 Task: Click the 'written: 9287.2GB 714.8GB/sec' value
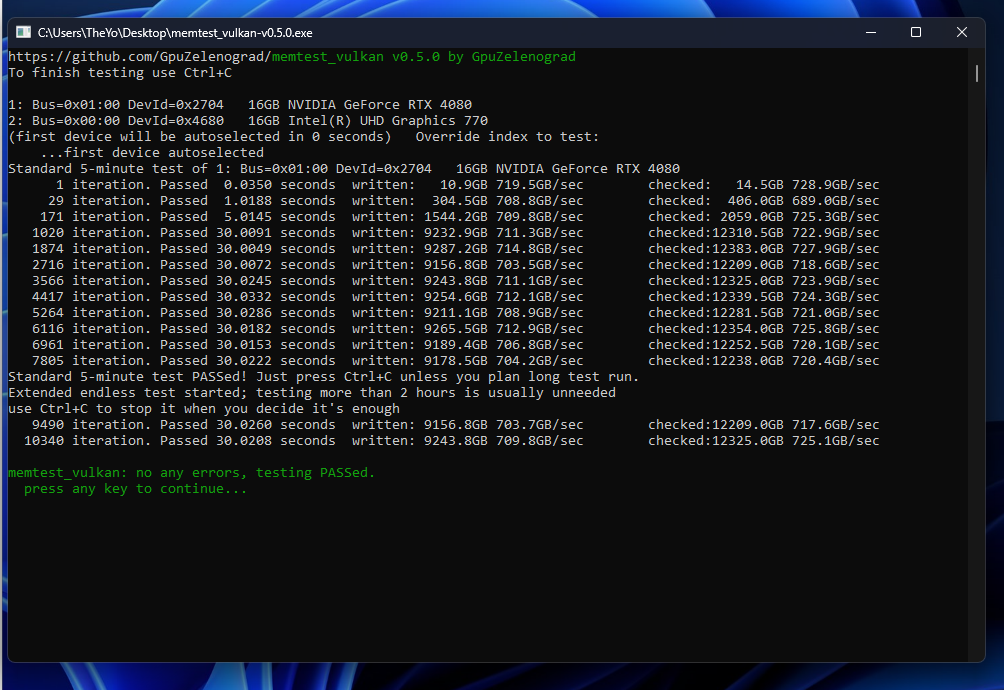(x=467, y=248)
